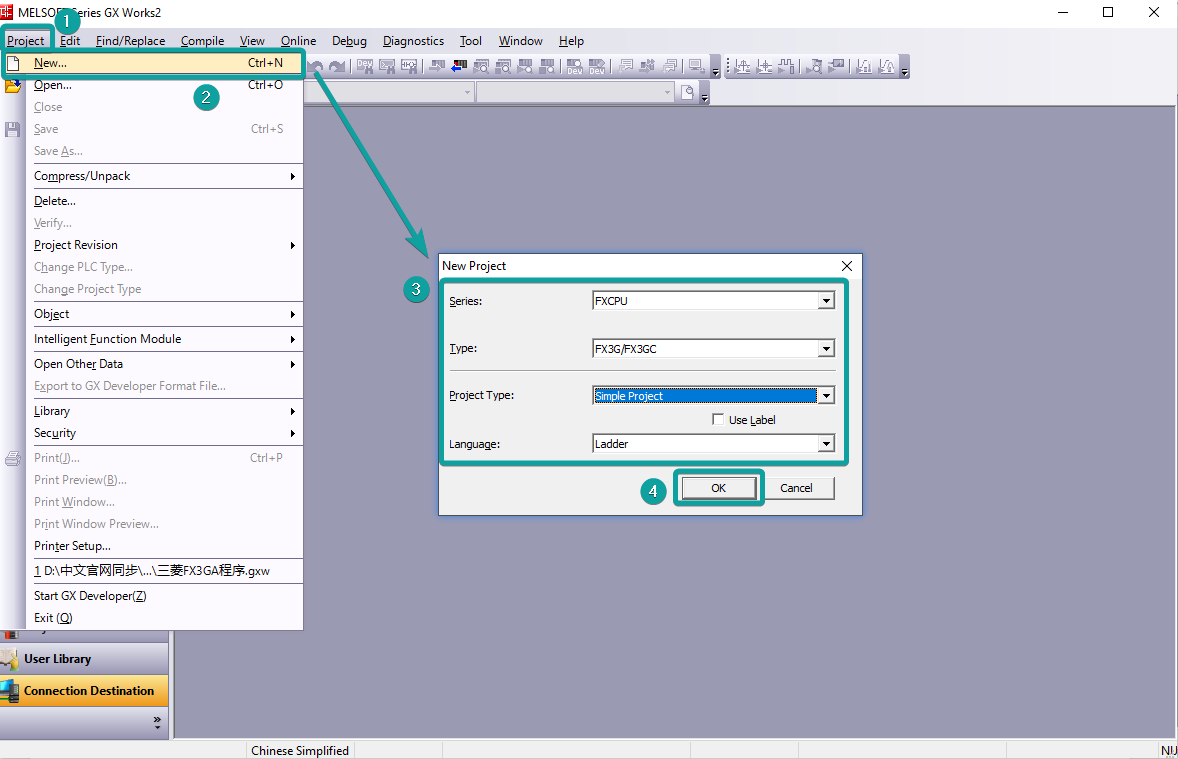Select the Connection Destination panel
The width and height of the screenshot is (1178, 759).
(x=84, y=691)
